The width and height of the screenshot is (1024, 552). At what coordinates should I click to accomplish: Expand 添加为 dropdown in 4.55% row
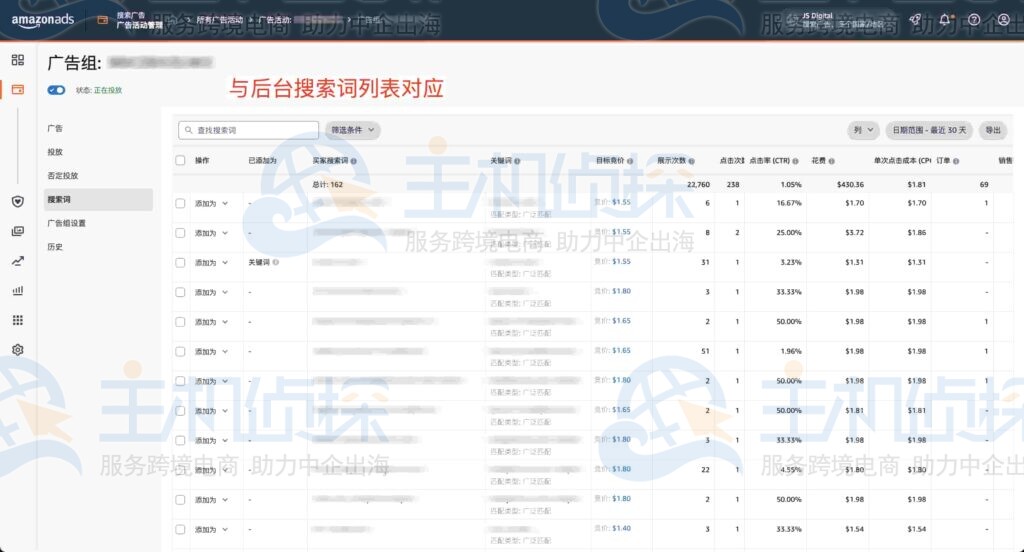[x=212, y=470]
